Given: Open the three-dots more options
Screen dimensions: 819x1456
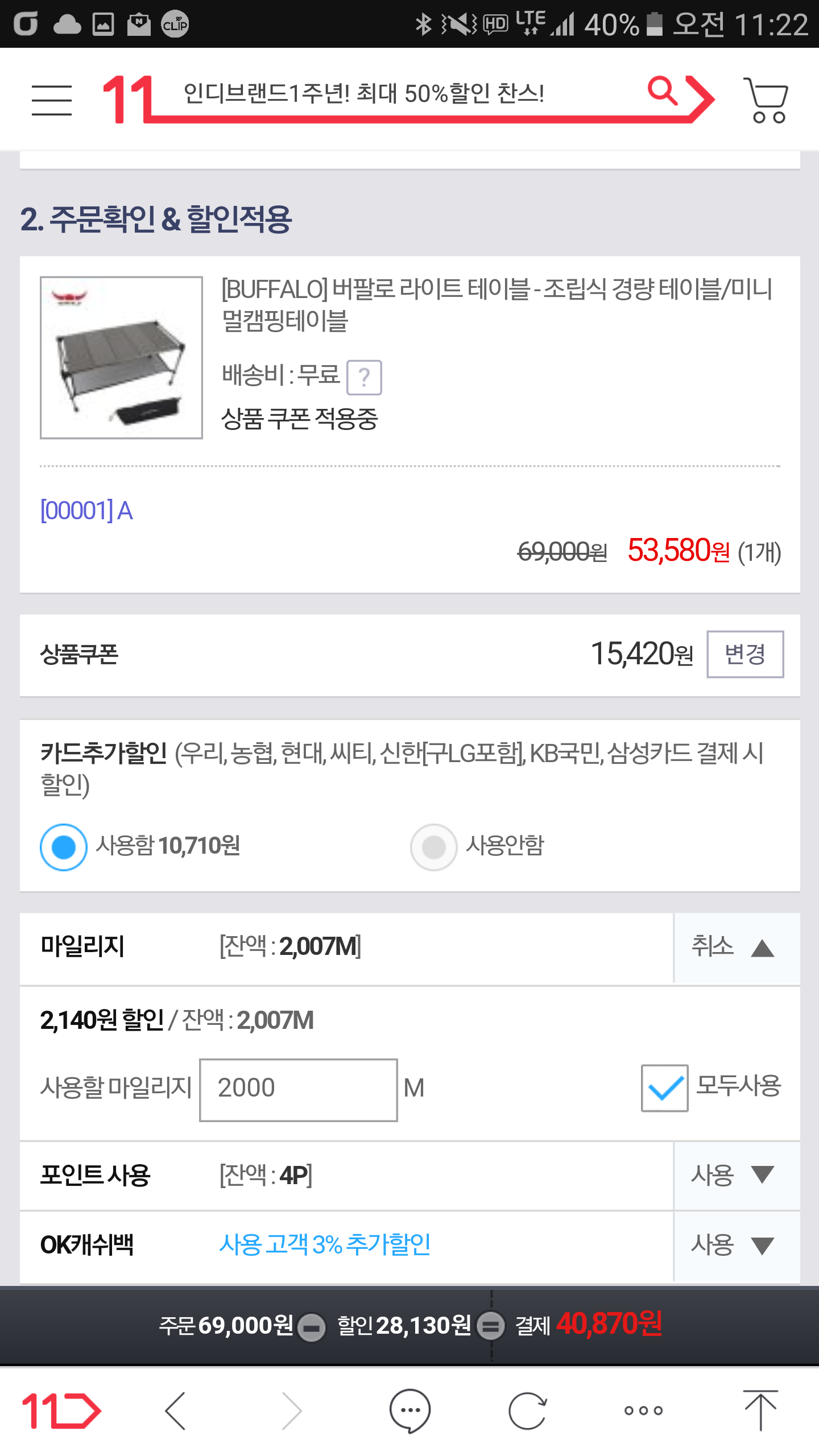Looking at the screenshot, I should (x=643, y=1410).
